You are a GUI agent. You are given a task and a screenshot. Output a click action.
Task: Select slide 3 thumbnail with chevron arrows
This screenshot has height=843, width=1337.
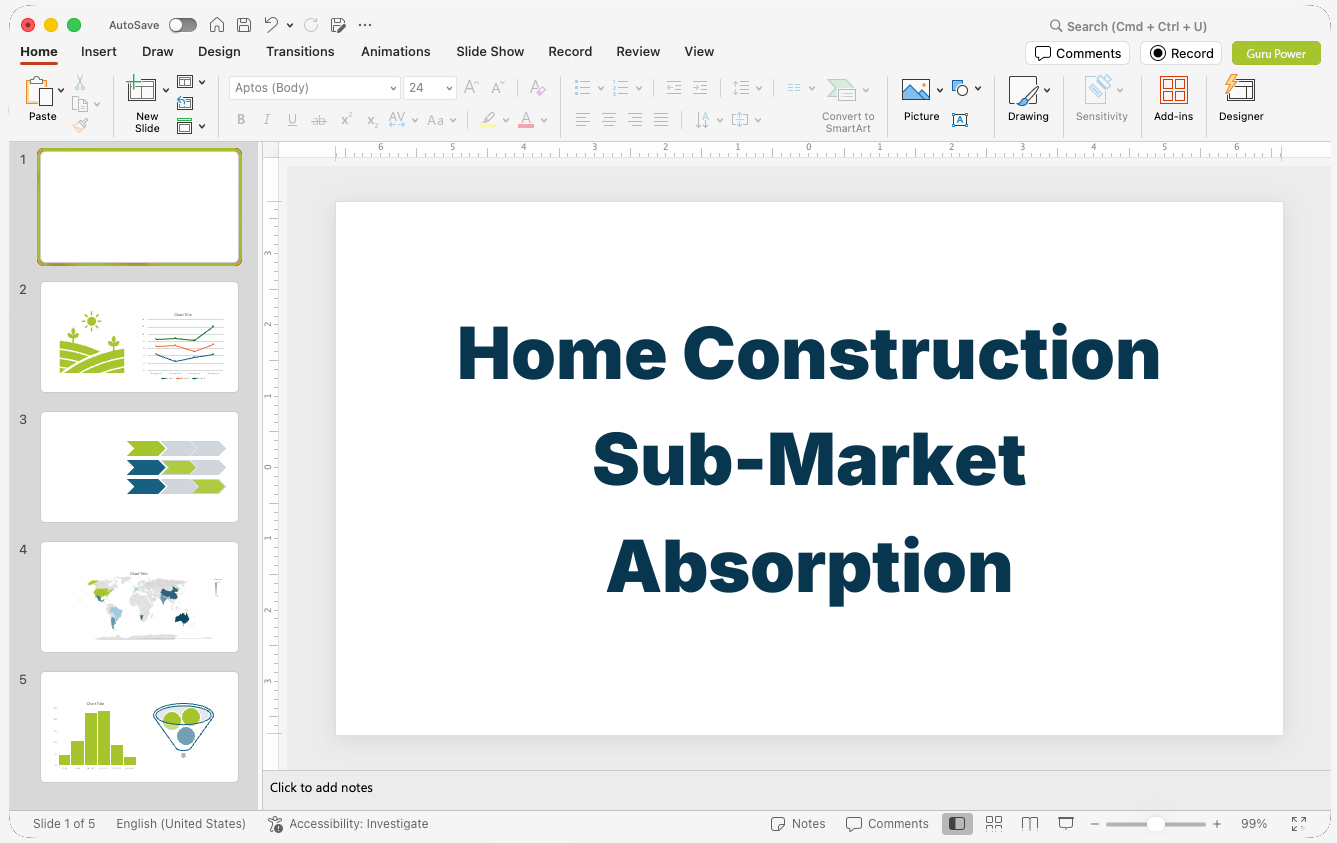(x=140, y=467)
